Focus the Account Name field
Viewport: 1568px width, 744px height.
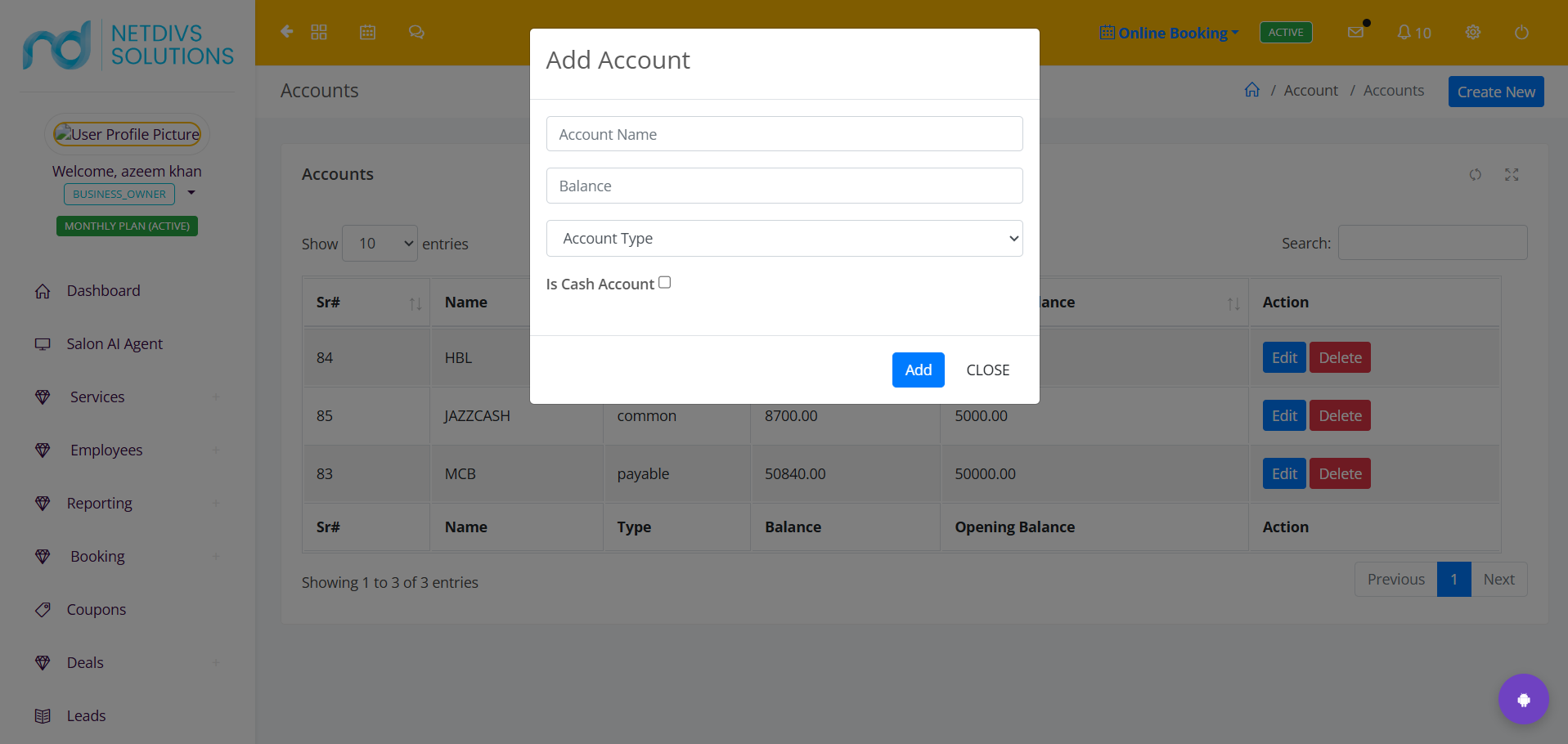point(784,134)
